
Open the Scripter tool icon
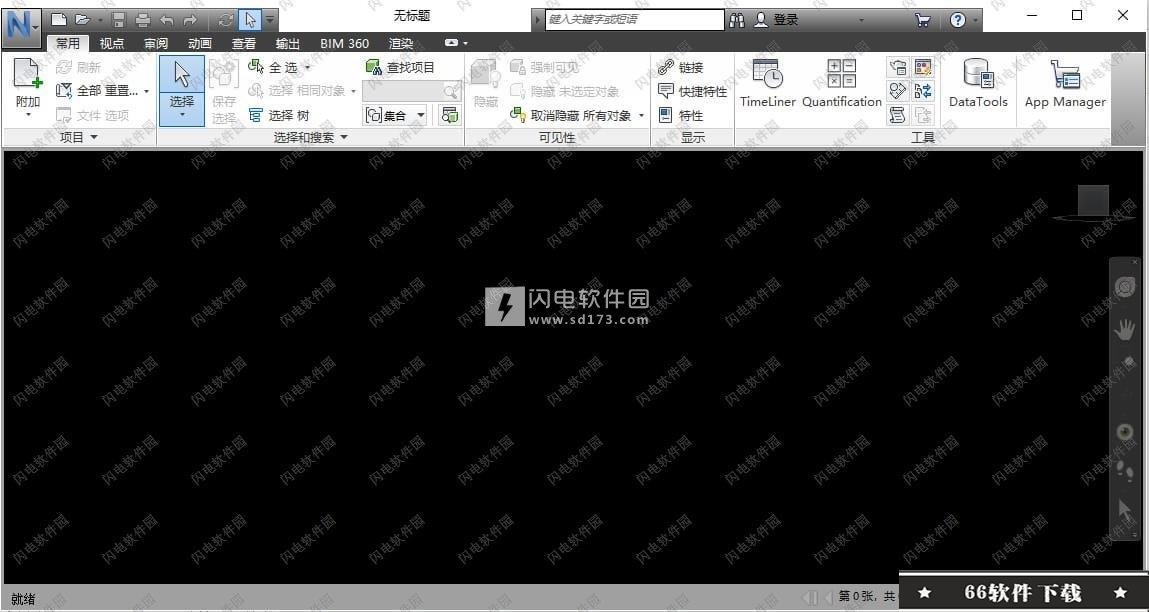point(898,115)
